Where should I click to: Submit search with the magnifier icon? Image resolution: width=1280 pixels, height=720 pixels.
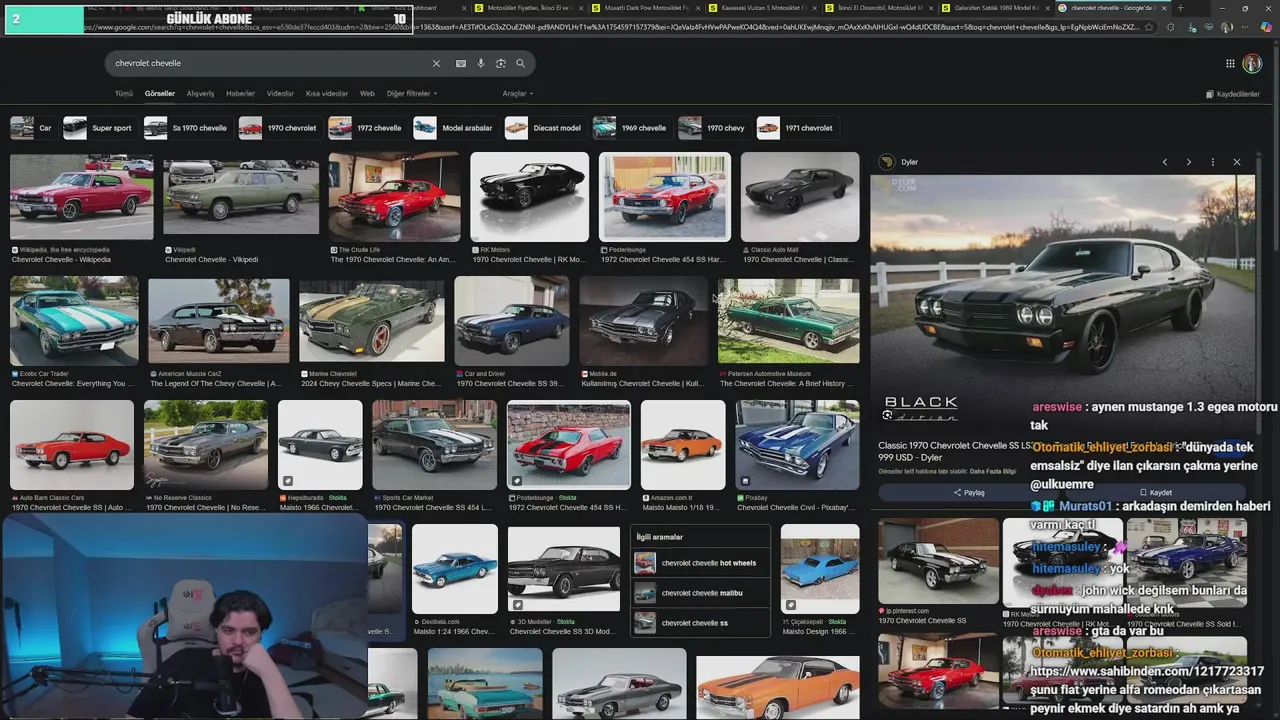520,63
